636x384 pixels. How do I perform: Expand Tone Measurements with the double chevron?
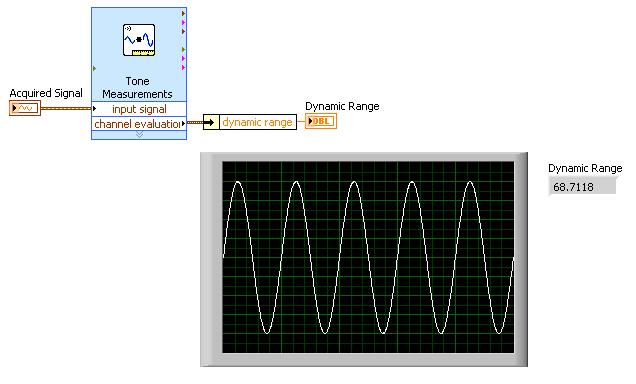[139, 134]
